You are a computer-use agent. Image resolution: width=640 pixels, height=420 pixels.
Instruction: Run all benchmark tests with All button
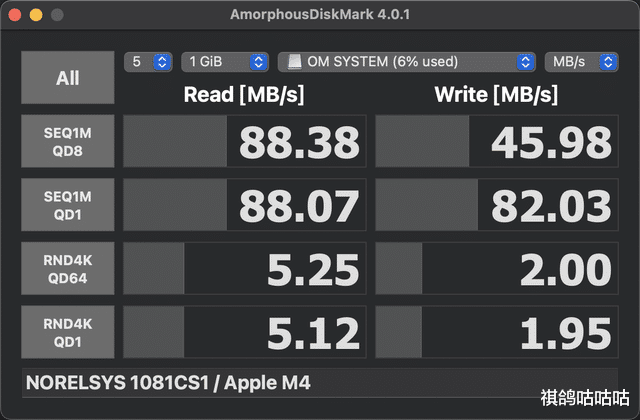tap(68, 78)
